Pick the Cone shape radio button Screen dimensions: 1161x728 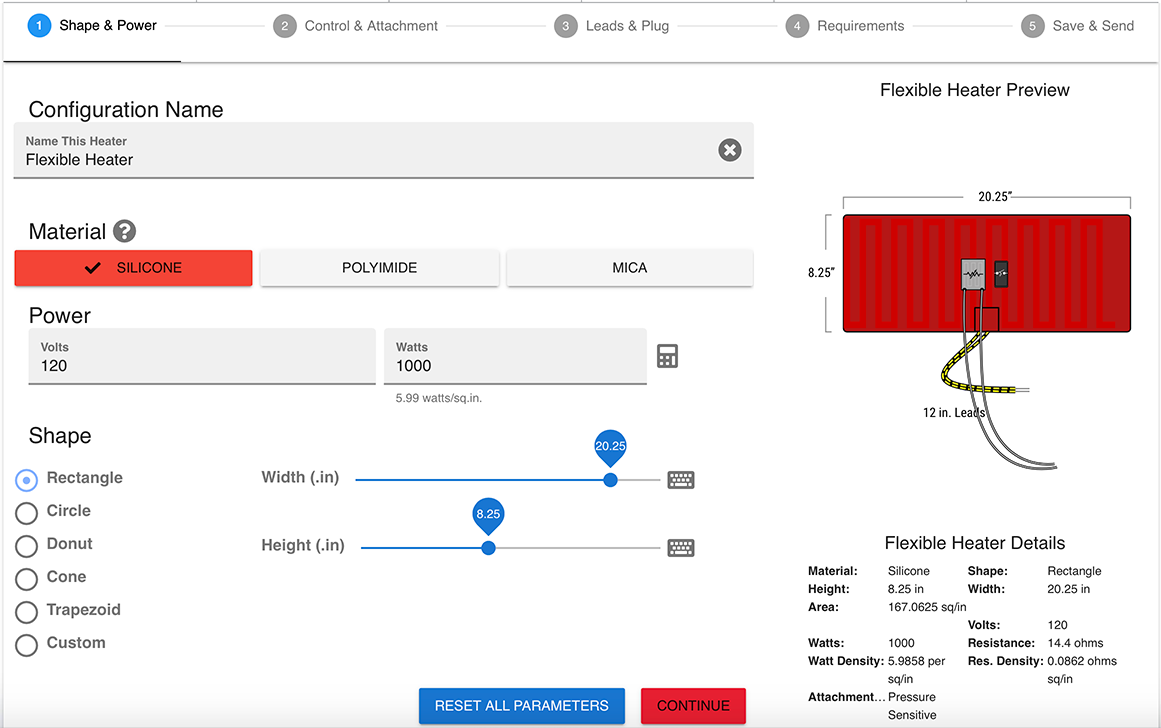[26, 578]
